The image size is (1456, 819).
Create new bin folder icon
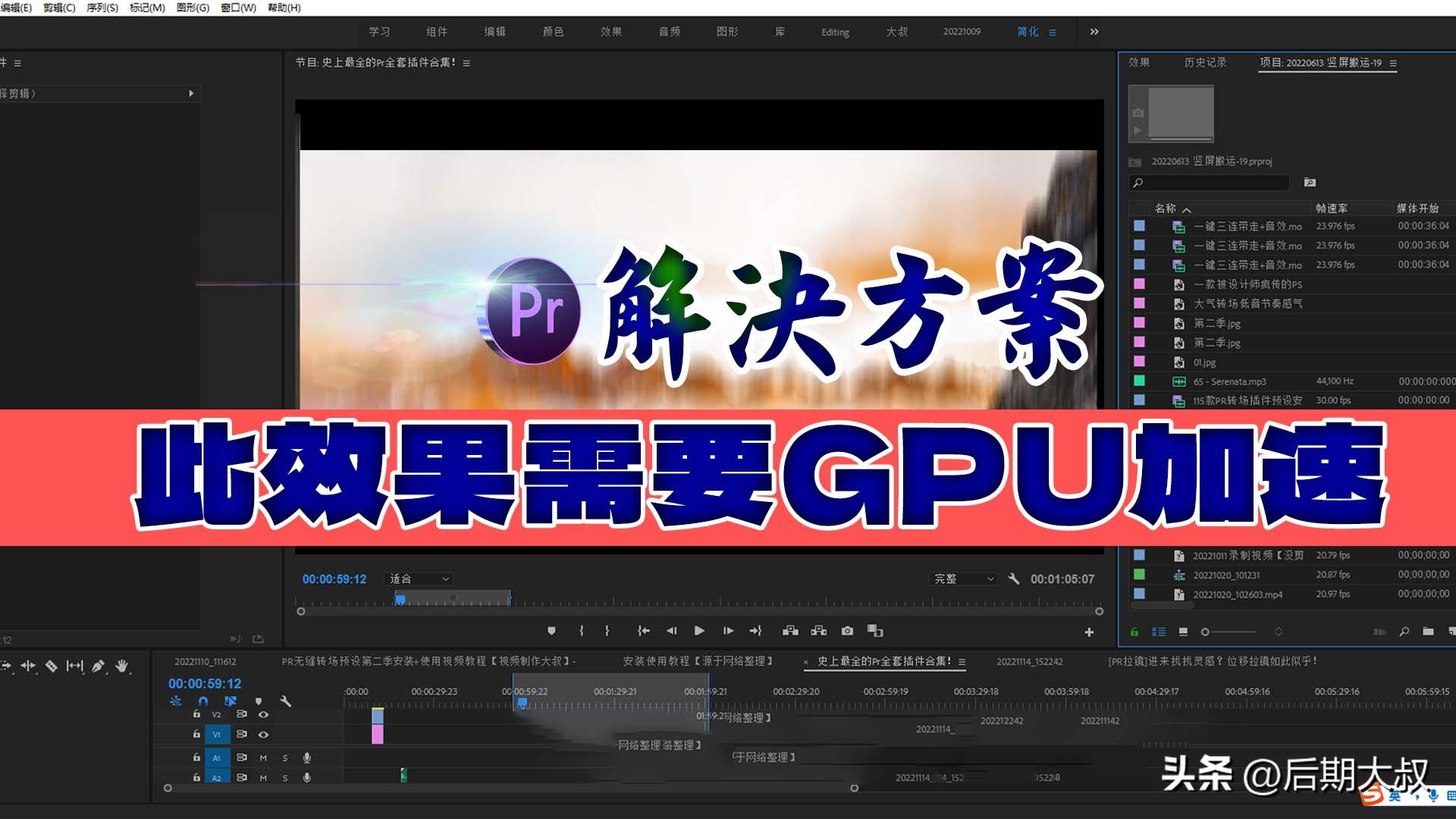click(1428, 632)
